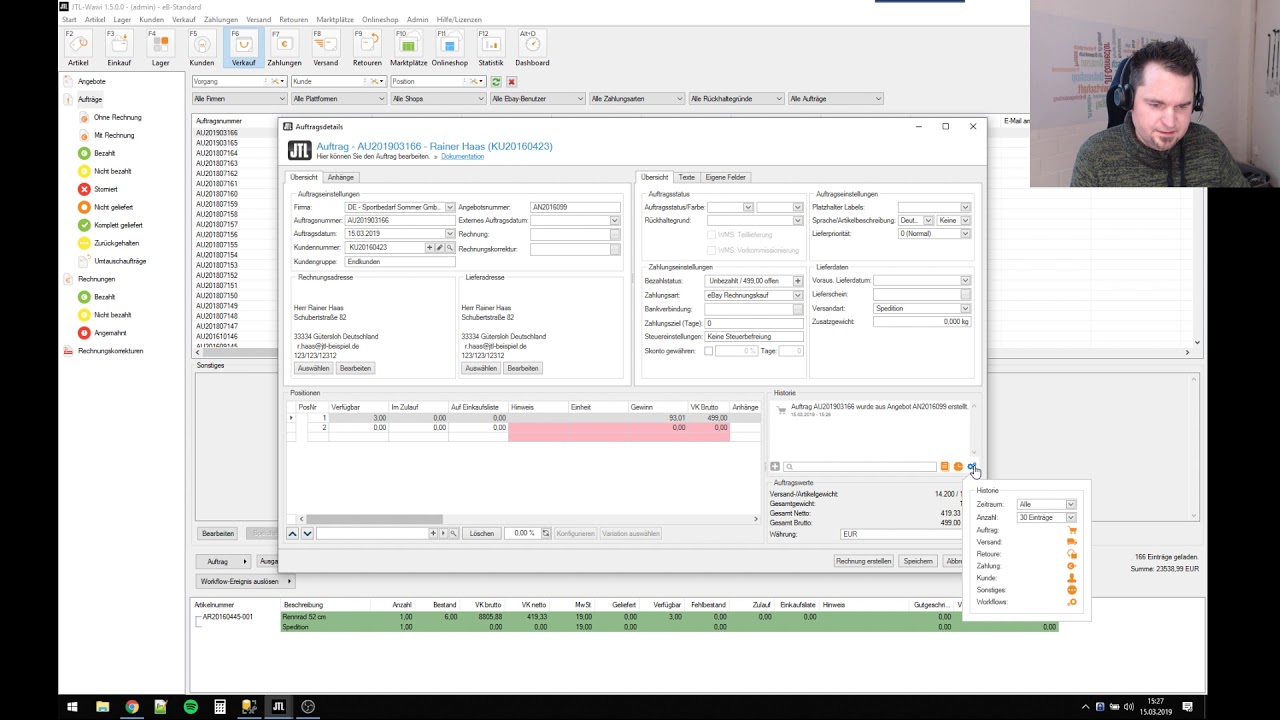Switch to the Anhänge tab
The width and height of the screenshot is (1280, 720).
click(341, 177)
